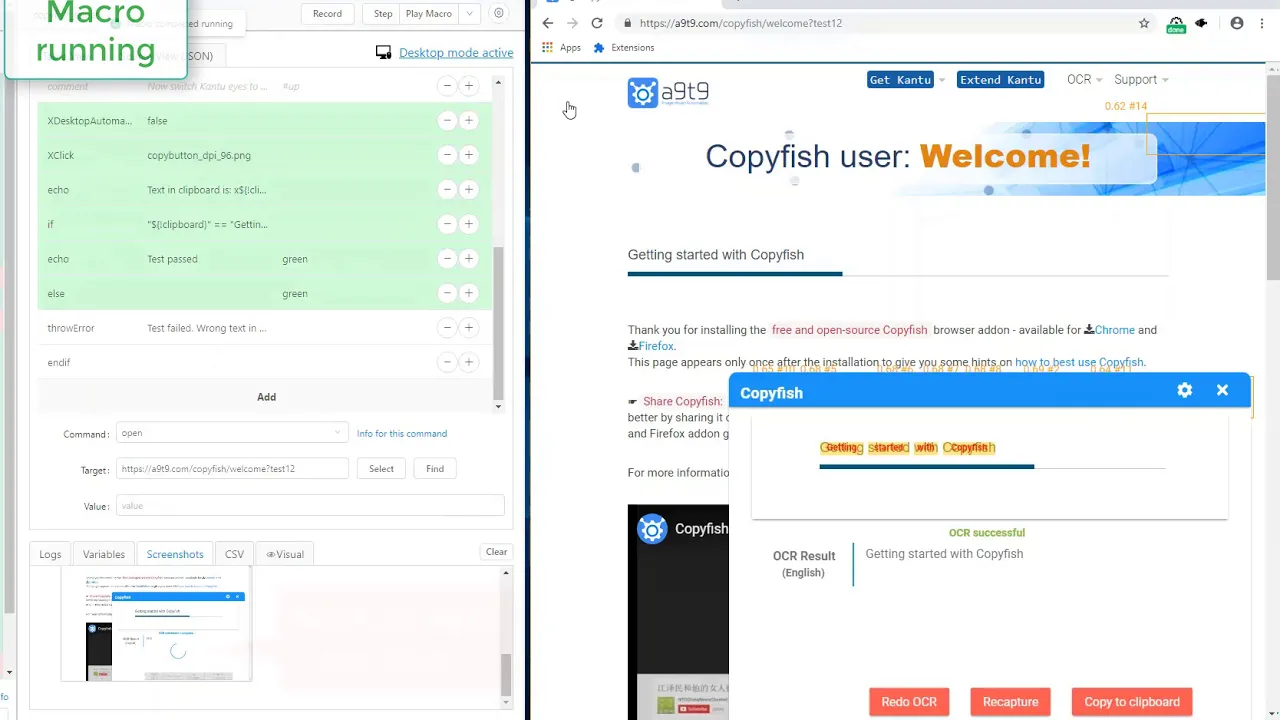1280x720 pixels.
Task: Open the CSV tab
Action: [x=234, y=554]
